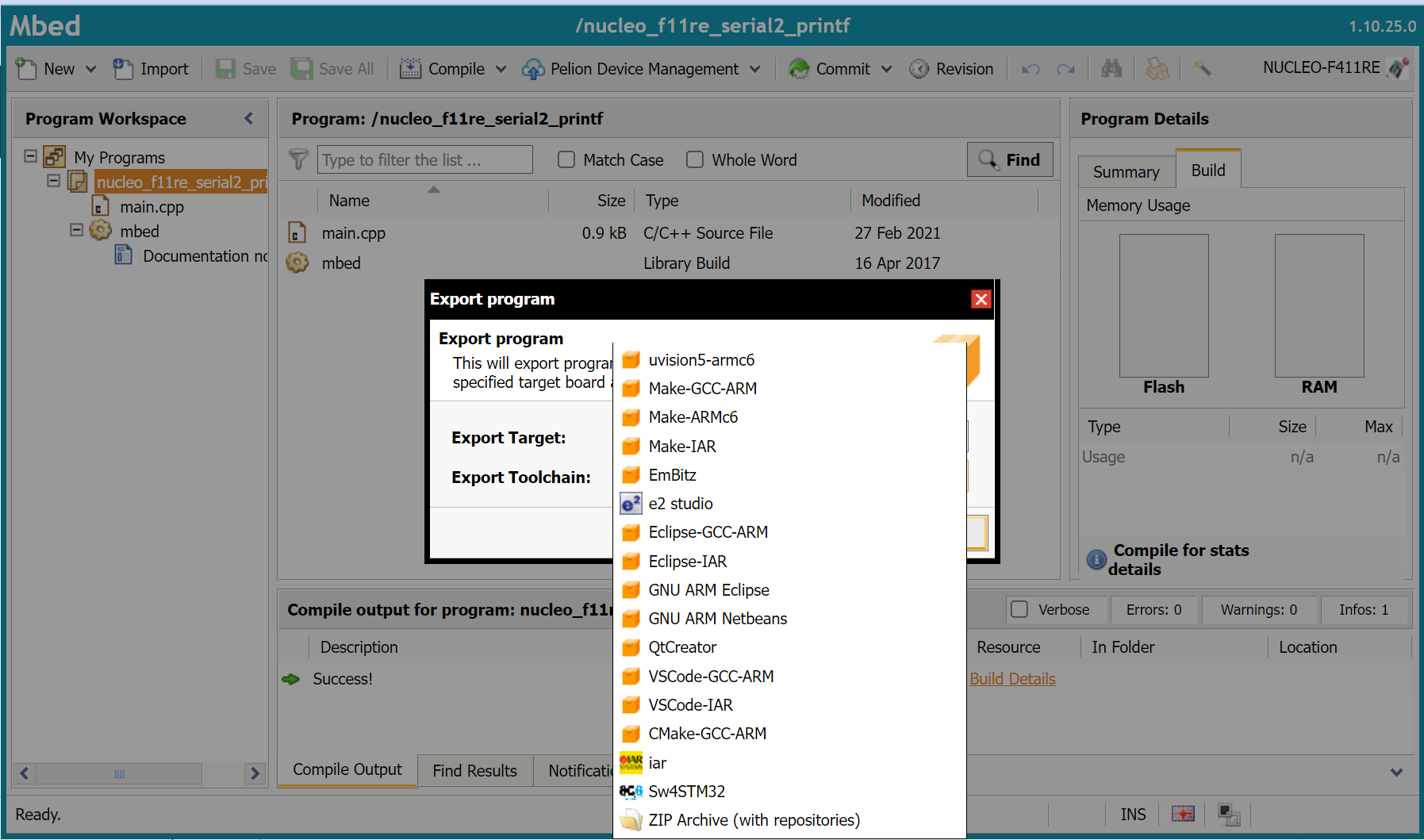Click the binoculars Find icon in toolbar
This screenshot has width=1424, height=840.
point(1111,69)
